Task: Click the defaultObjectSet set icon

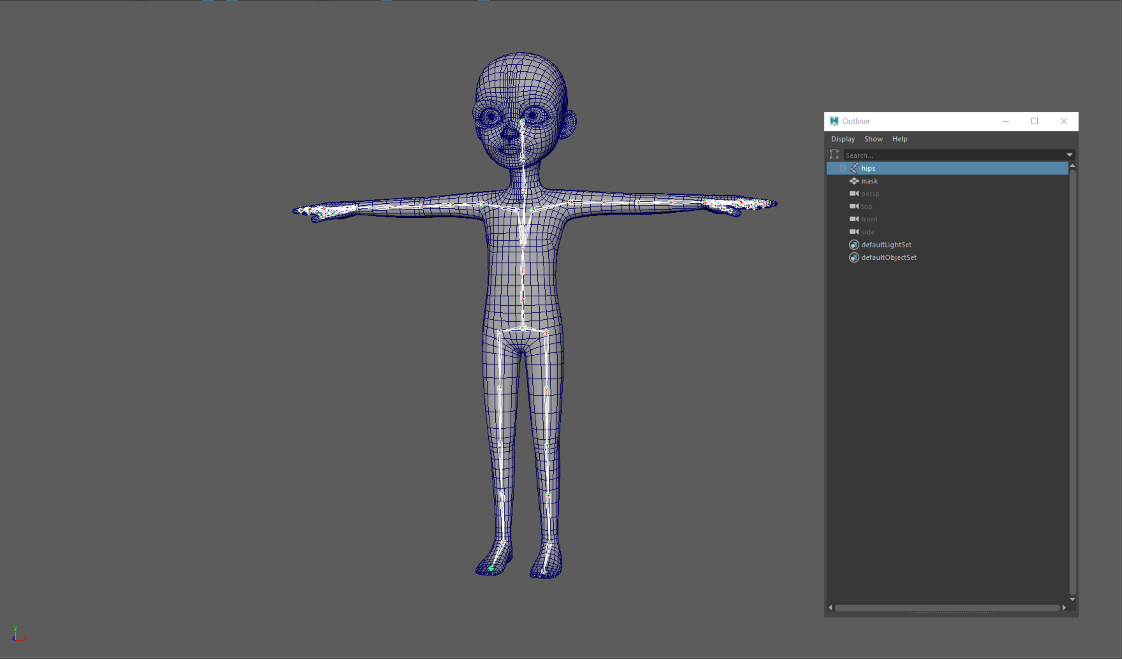Action: (x=854, y=258)
